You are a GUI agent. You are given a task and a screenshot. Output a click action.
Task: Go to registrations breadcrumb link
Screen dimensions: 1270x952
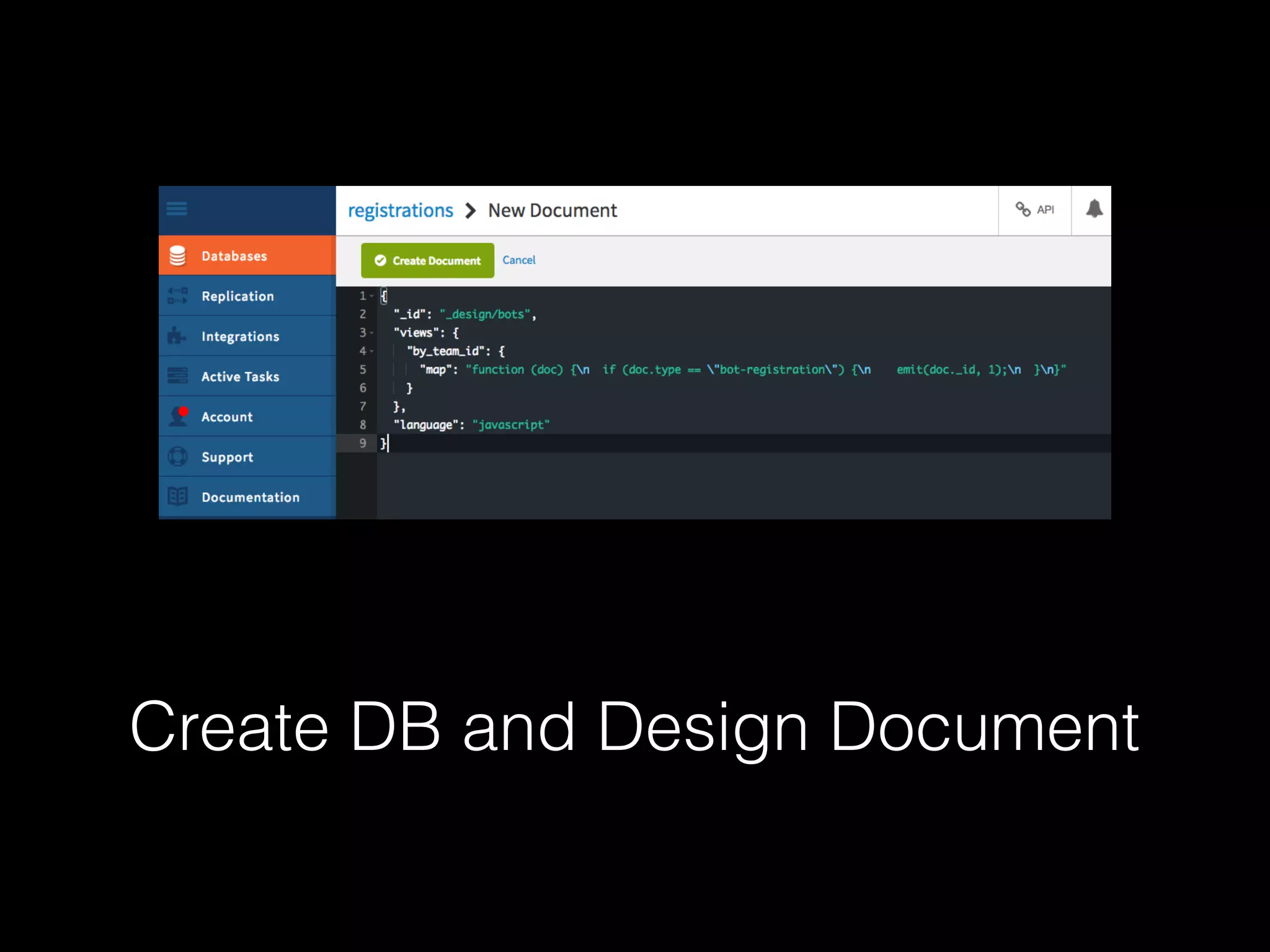tap(400, 211)
